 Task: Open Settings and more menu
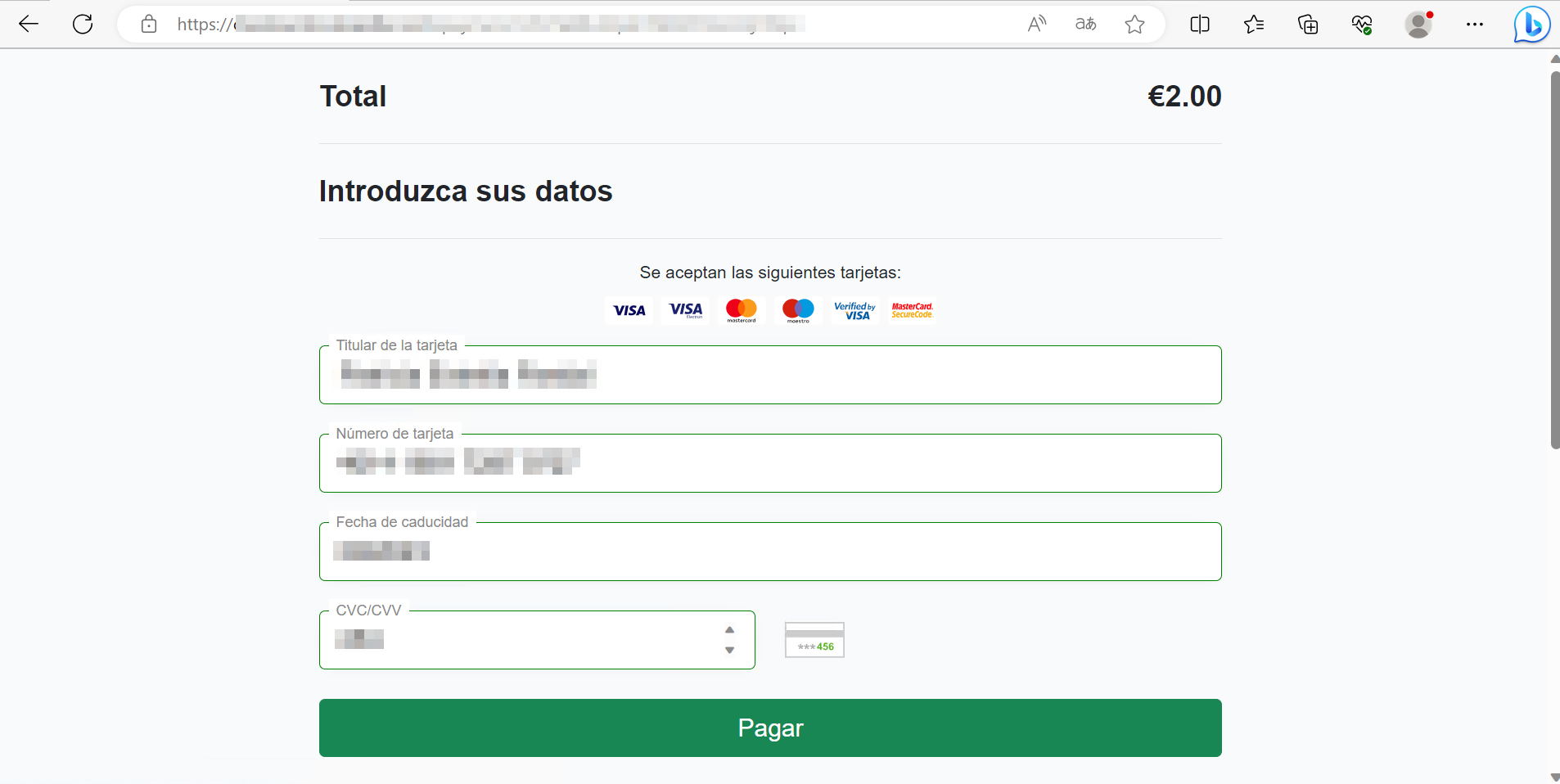coord(1475,25)
